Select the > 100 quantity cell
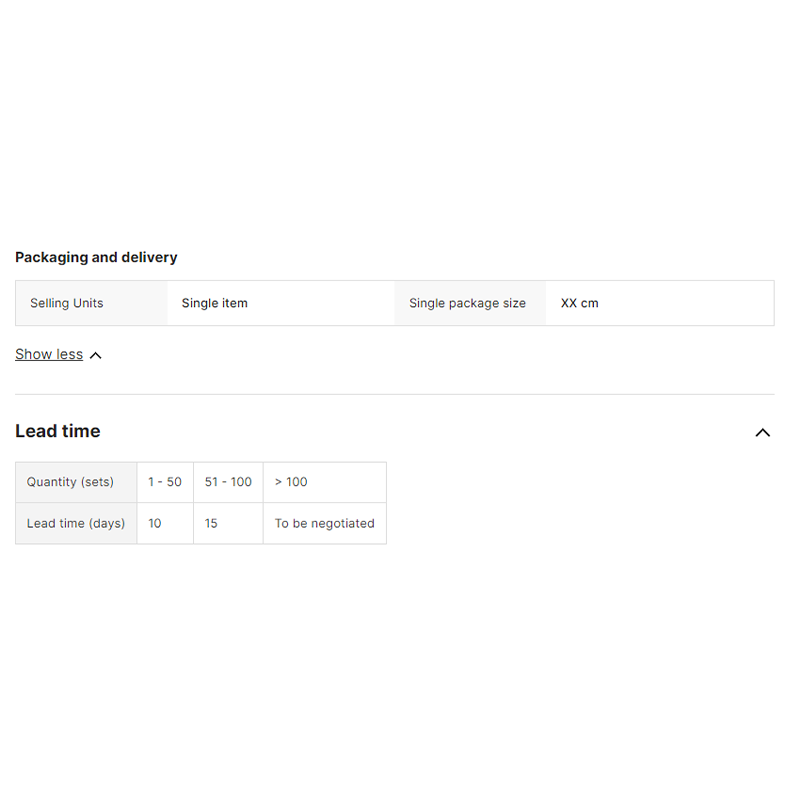Screen dimensions: 800x800 (325, 482)
